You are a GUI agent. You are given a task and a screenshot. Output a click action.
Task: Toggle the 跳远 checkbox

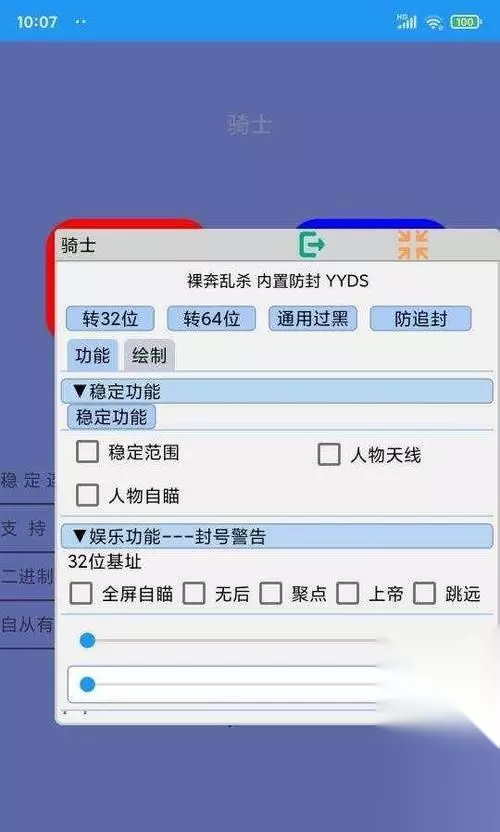click(x=425, y=593)
